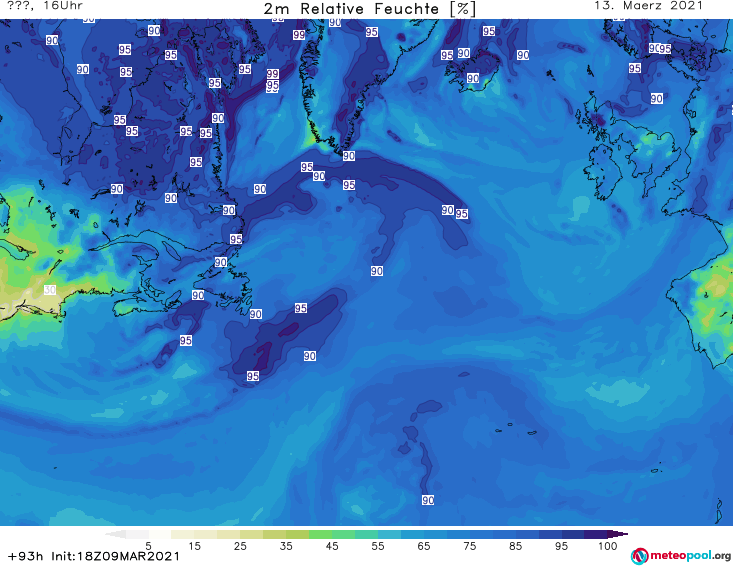Click the '65' tick label in the color legend
The height and width of the screenshot is (566, 733).
pyautogui.click(x=424, y=546)
